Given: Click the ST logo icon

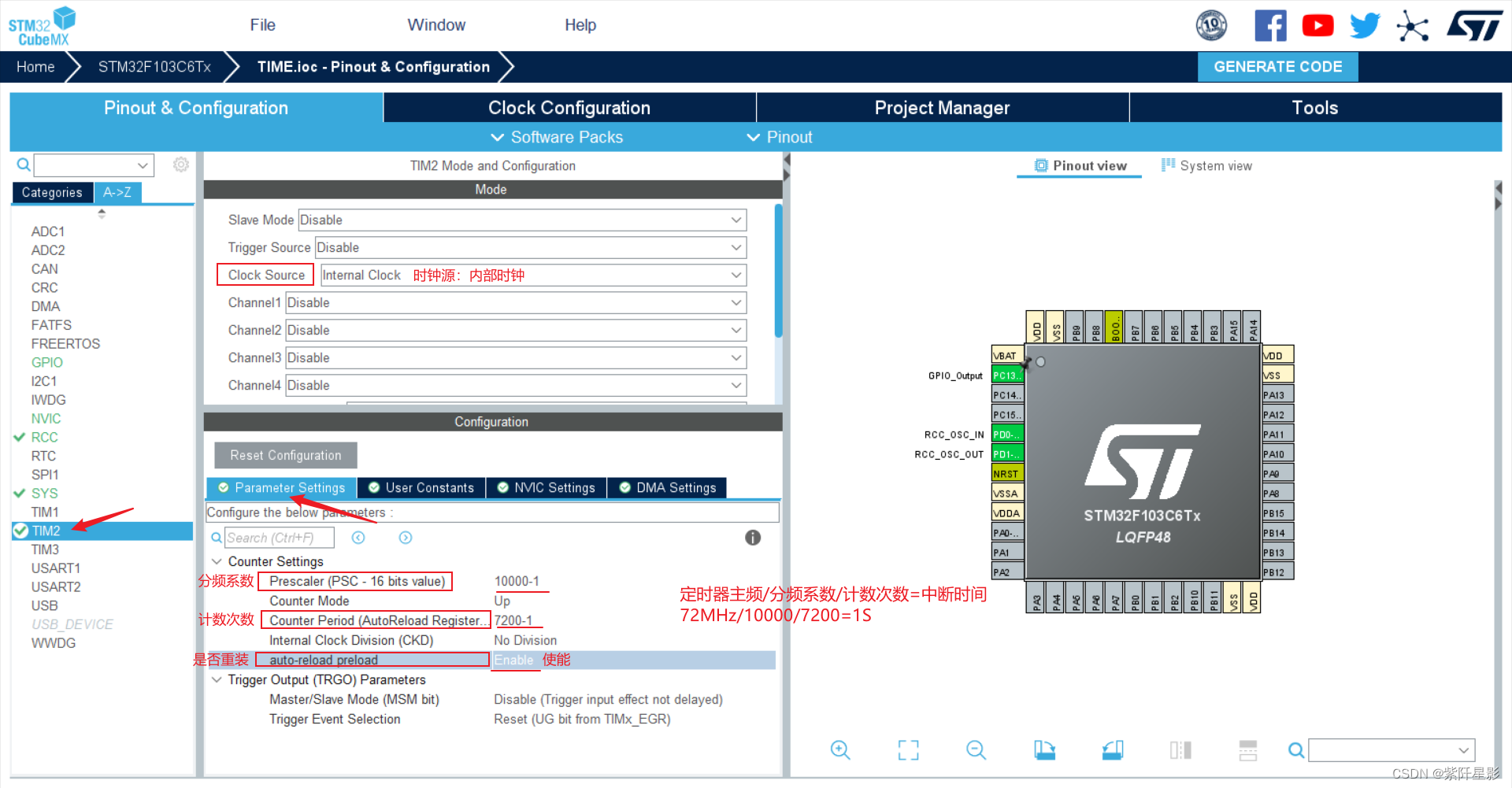Looking at the screenshot, I should 1475,26.
